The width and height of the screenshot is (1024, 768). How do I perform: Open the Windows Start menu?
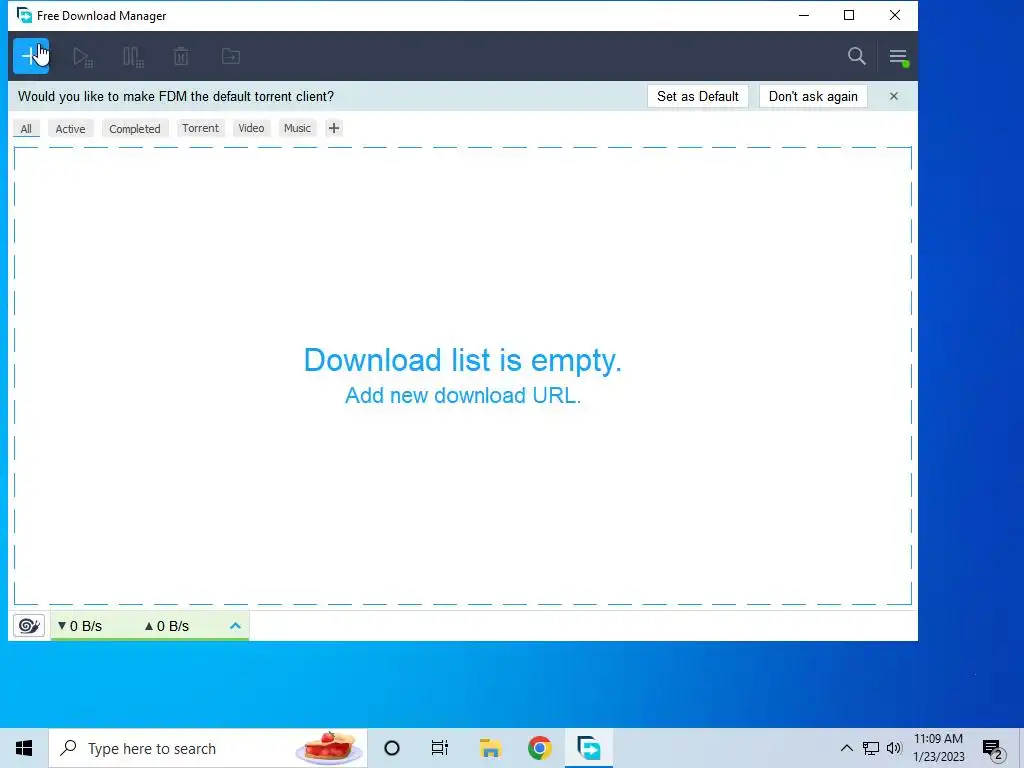click(x=24, y=748)
